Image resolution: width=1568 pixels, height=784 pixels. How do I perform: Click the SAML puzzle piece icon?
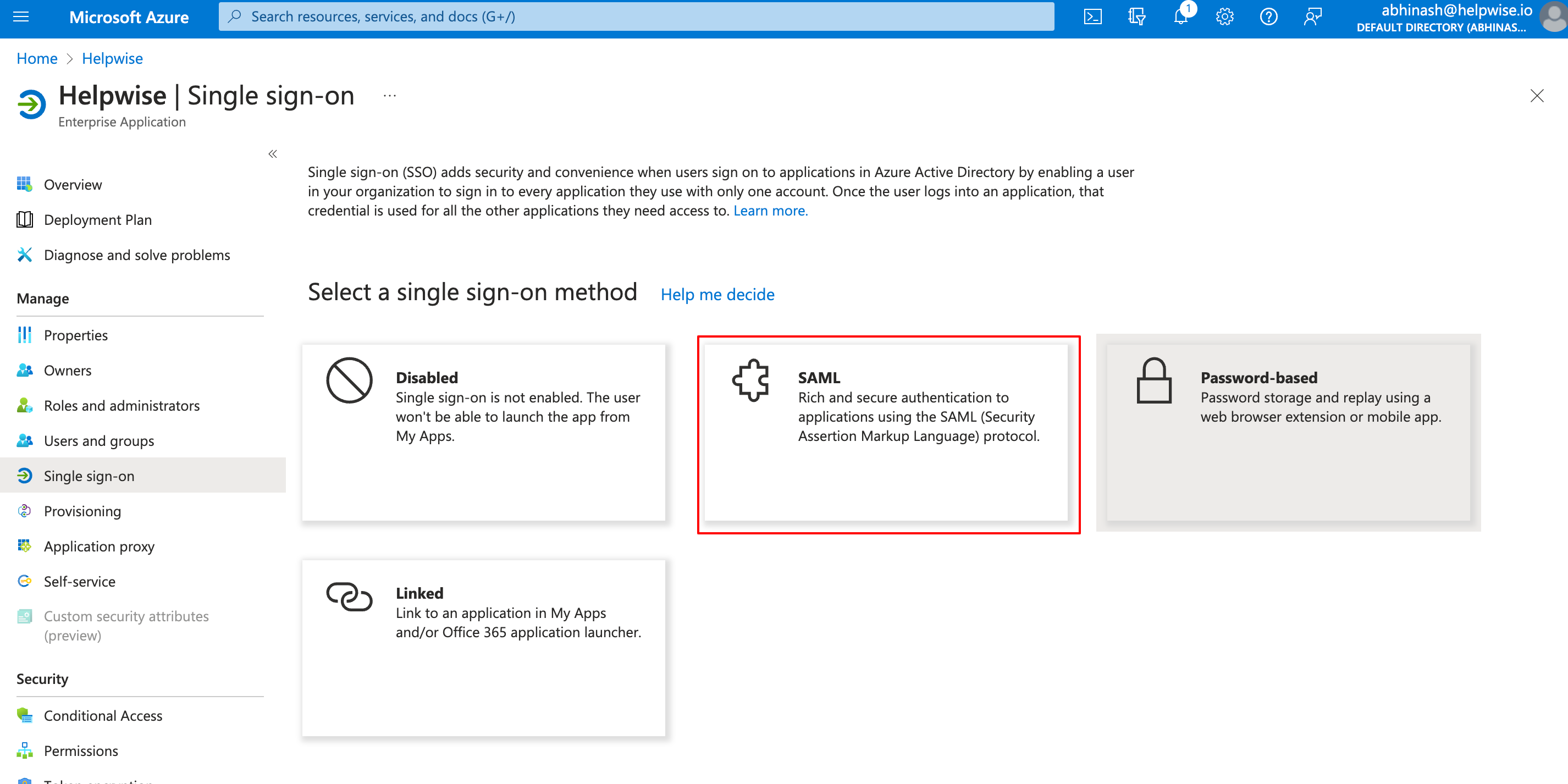(x=751, y=380)
